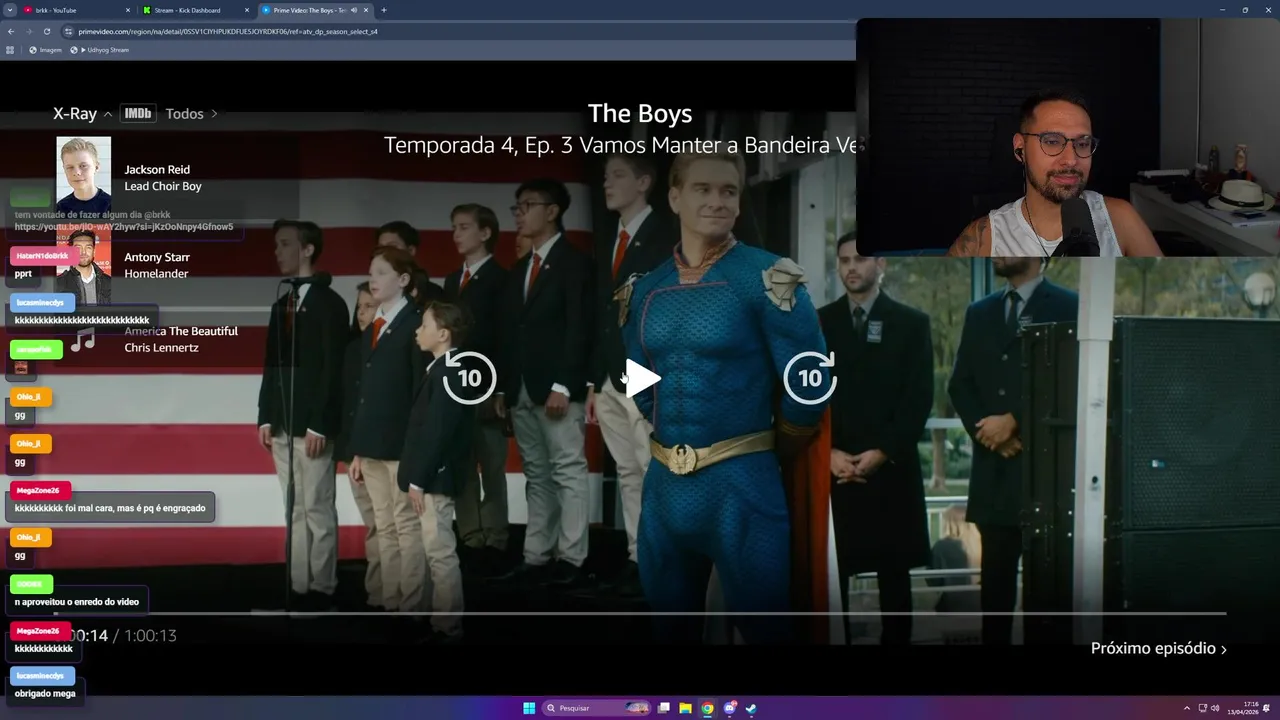Reload the current page

coord(48,31)
